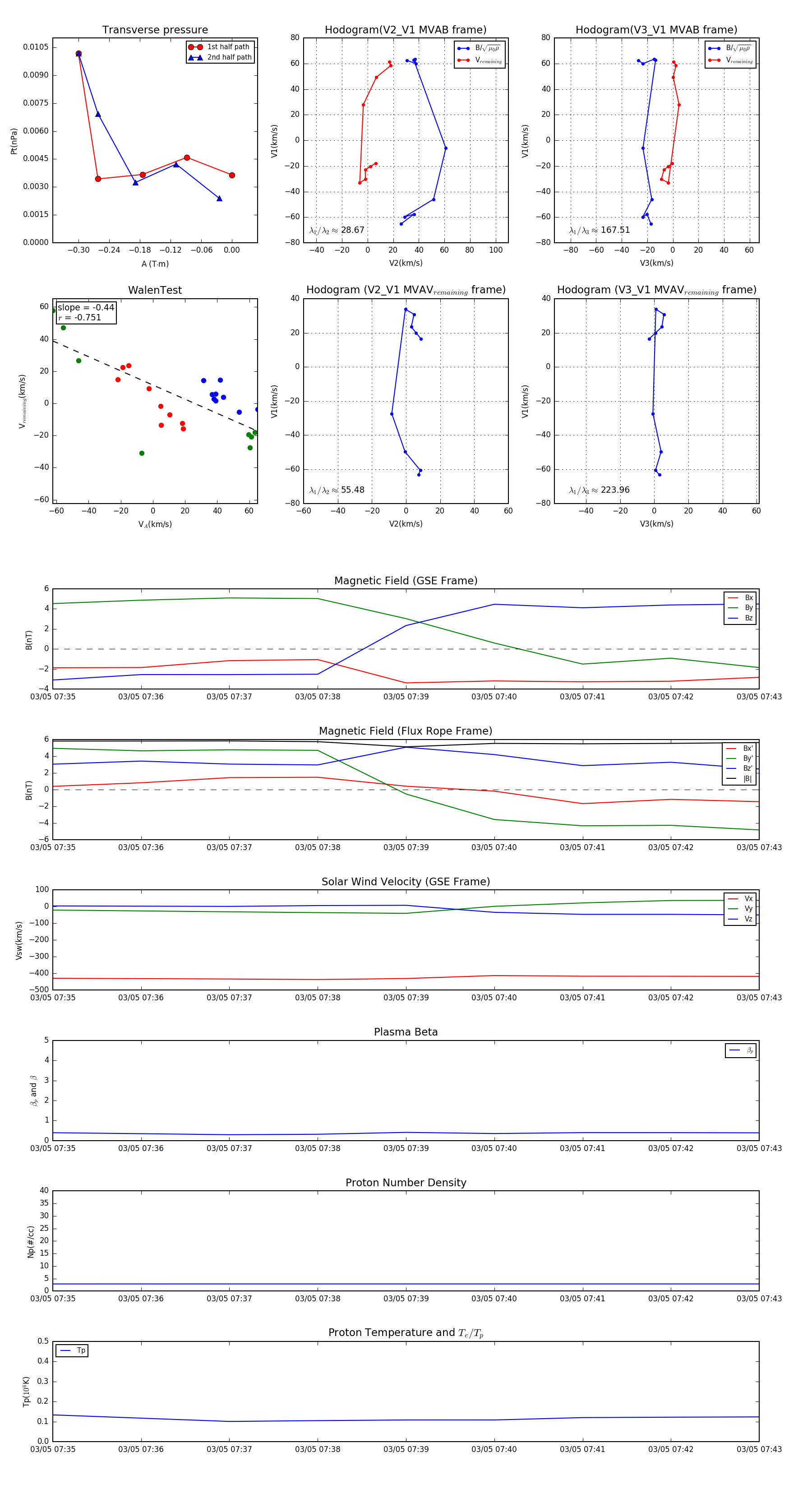Click the 03/05 07:35 tick under Proton Temperature plot

(x=53, y=1449)
